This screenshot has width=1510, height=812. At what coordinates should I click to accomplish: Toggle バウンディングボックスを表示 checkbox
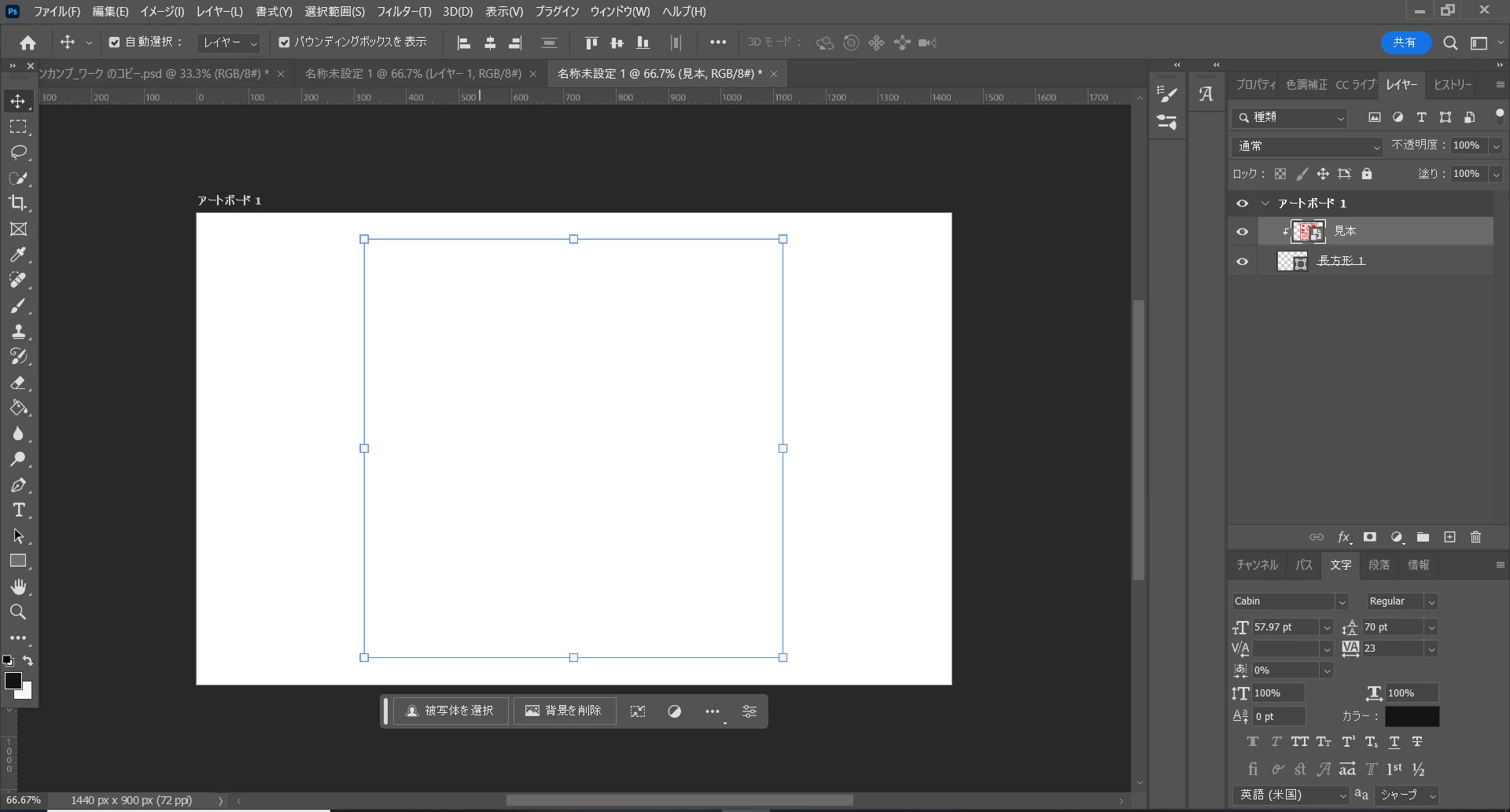284,42
